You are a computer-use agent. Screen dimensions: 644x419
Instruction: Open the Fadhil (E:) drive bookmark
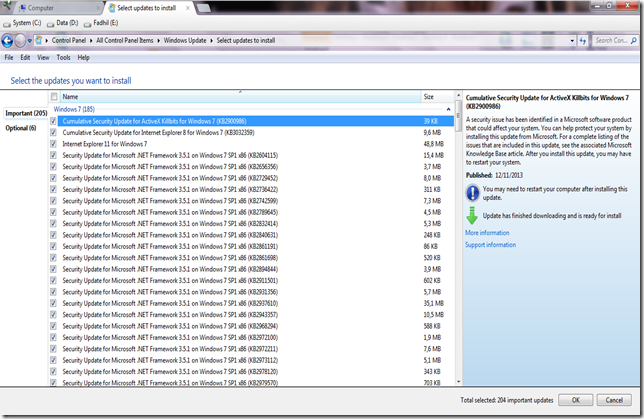pyautogui.click(x=101, y=23)
